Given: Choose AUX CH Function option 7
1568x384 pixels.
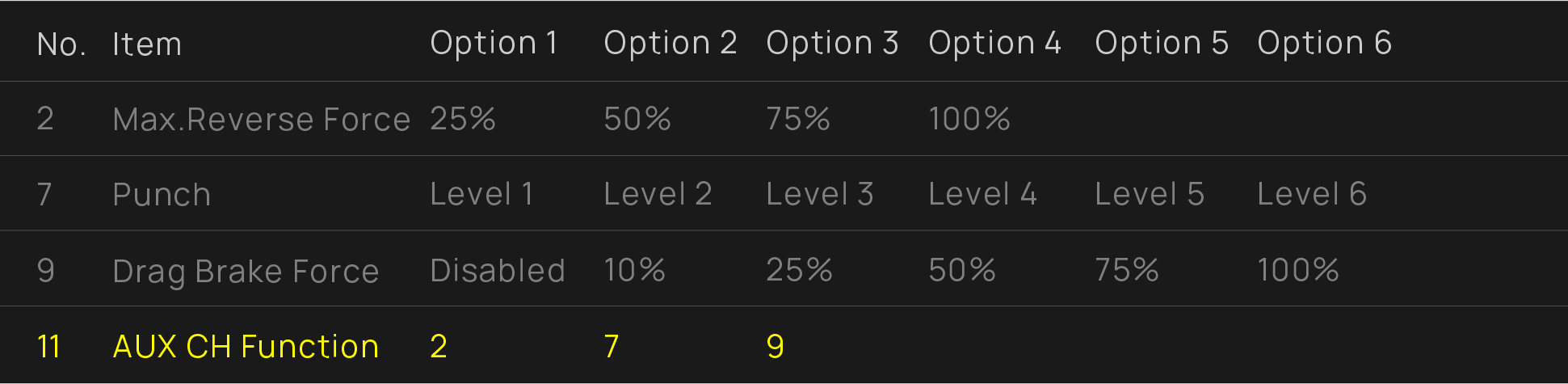Looking at the screenshot, I should 612,346.
